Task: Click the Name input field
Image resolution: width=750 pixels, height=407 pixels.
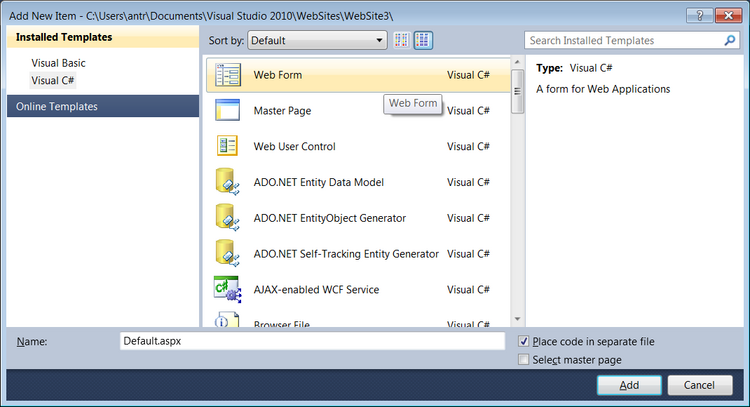Action: (x=312, y=341)
